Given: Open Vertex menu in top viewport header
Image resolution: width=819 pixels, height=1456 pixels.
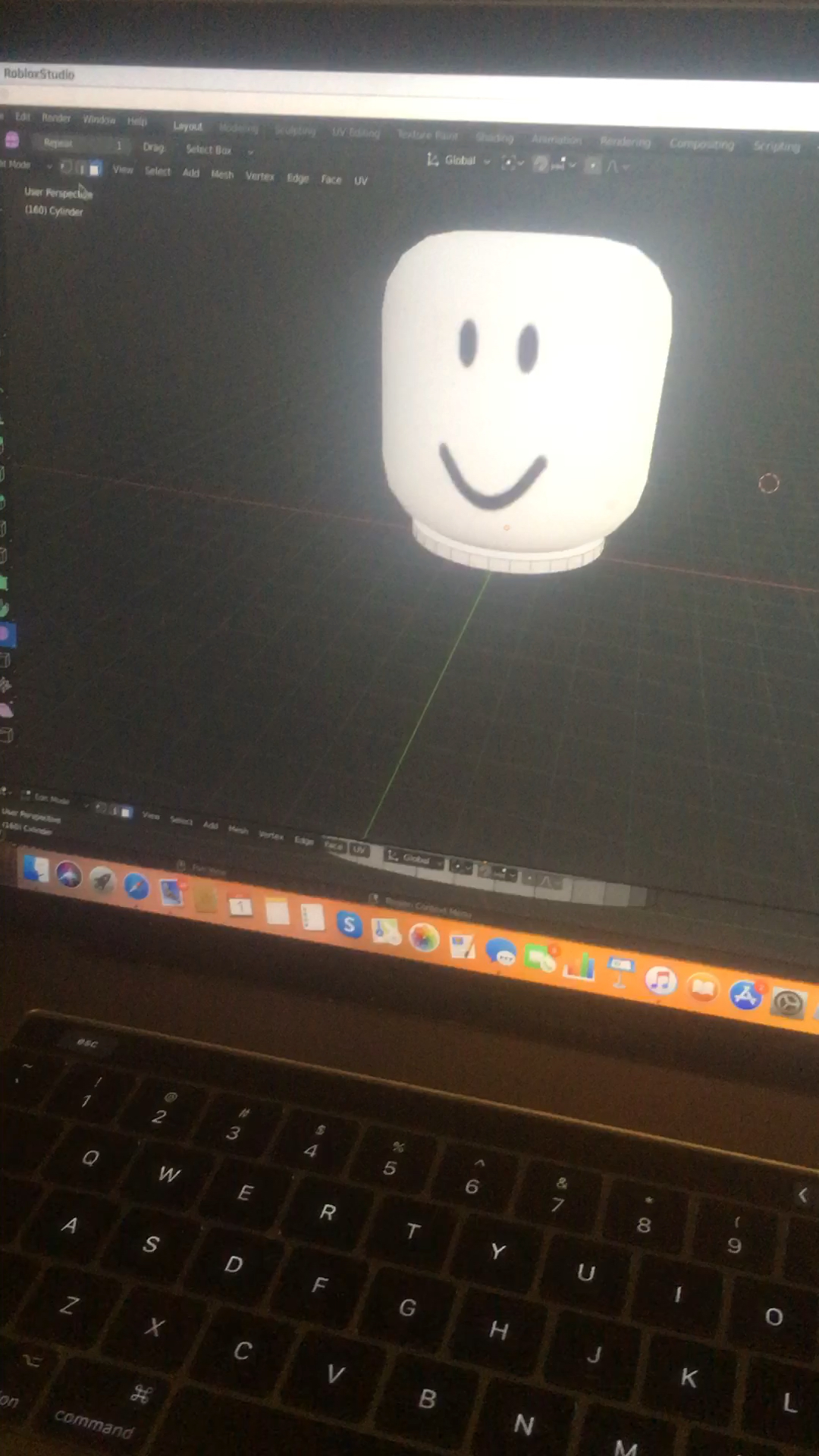Looking at the screenshot, I should 260,176.
